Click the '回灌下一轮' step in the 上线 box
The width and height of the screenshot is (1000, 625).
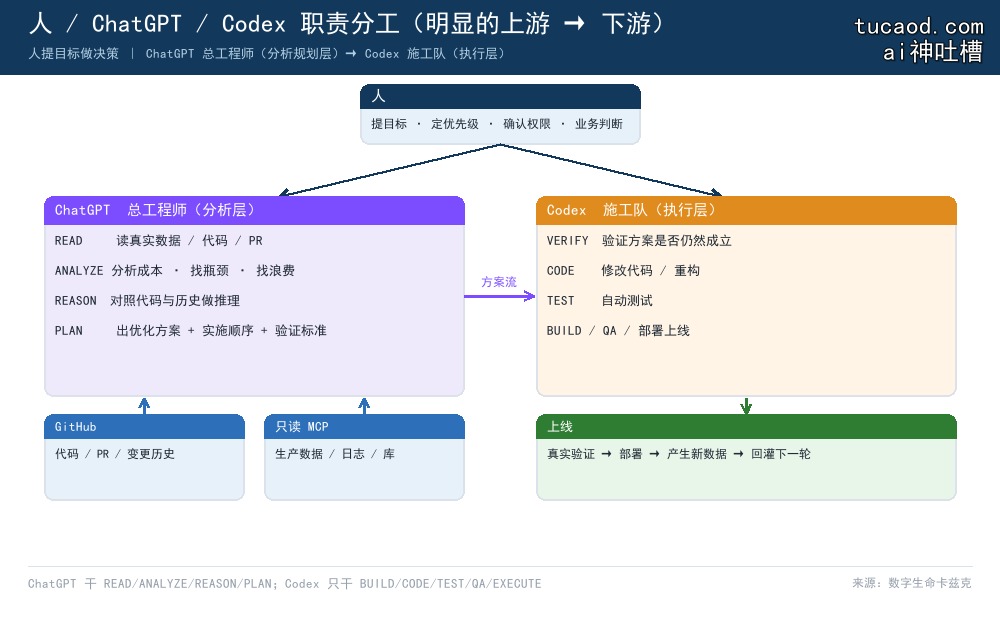coord(780,453)
